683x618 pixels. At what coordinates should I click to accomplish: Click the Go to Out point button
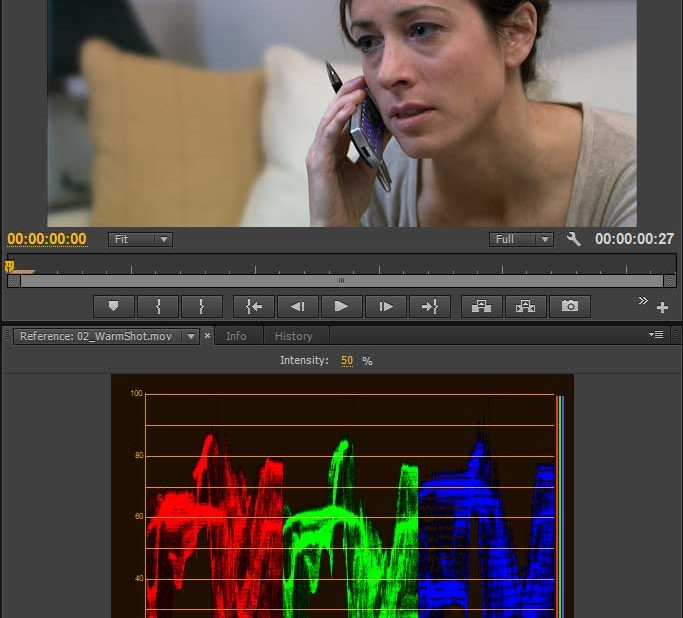point(430,307)
